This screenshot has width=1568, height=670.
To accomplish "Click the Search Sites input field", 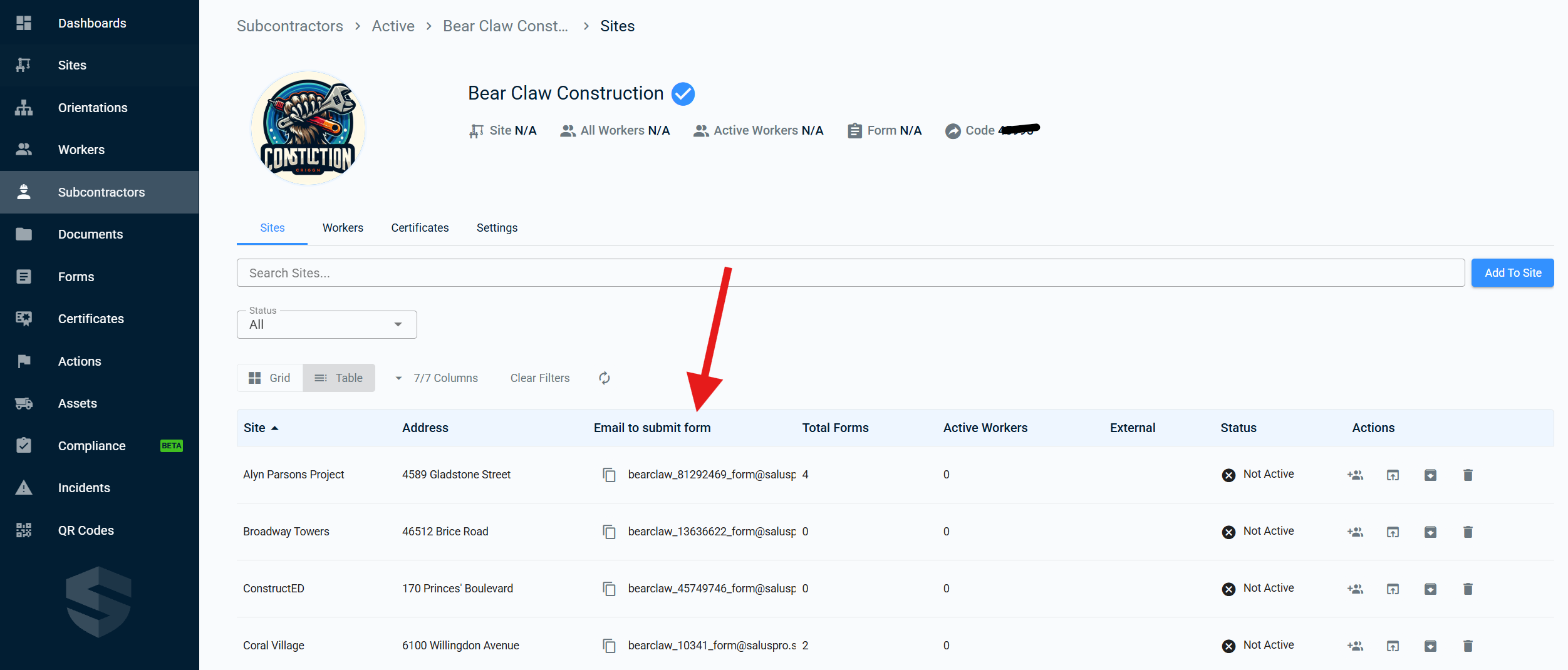I will point(850,273).
